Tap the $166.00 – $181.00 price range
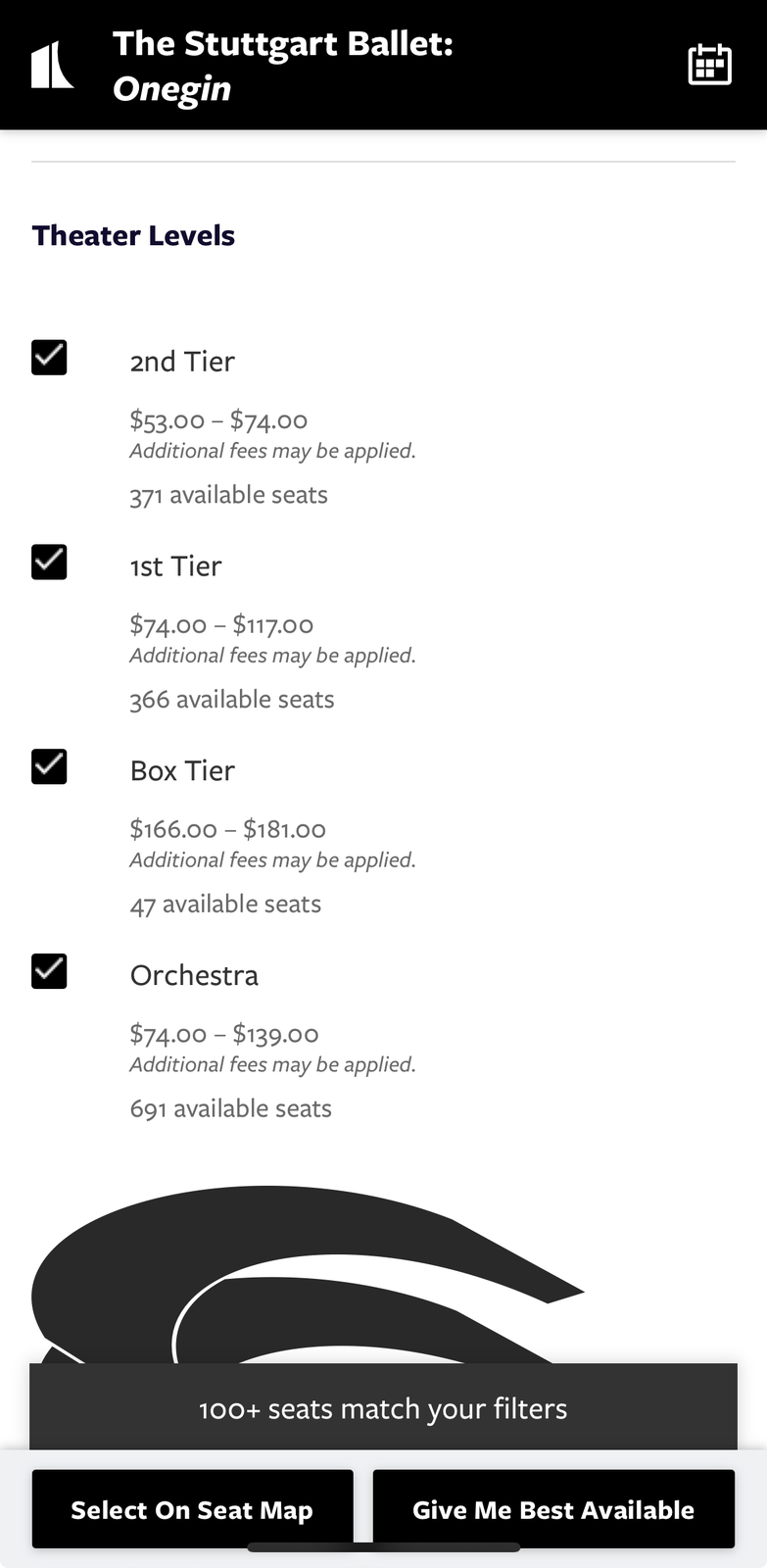The image size is (767, 1568). tap(227, 829)
